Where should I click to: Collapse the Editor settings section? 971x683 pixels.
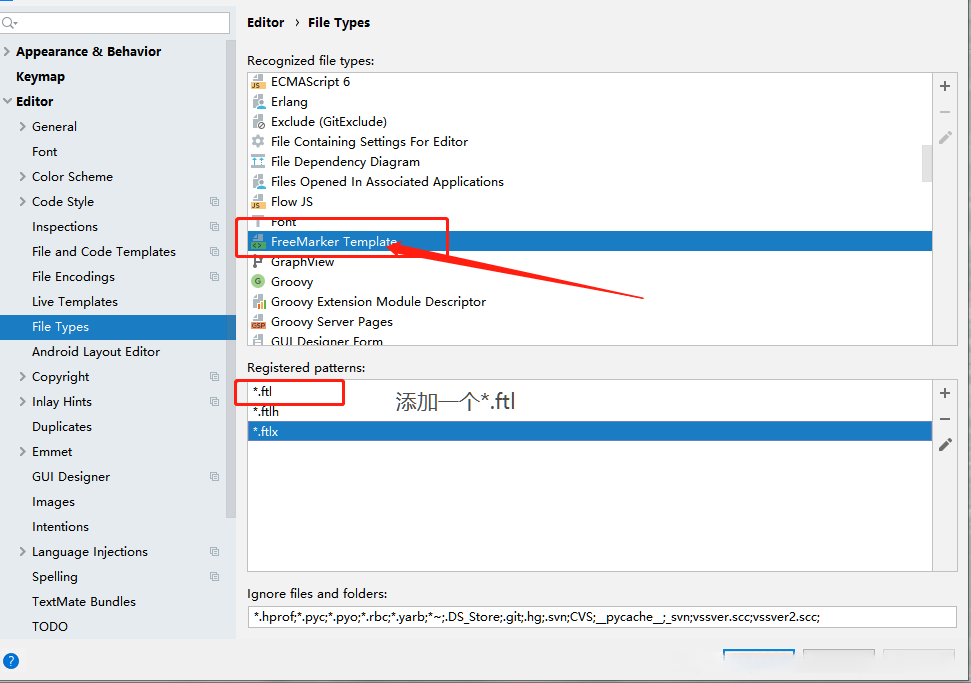point(8,102)
